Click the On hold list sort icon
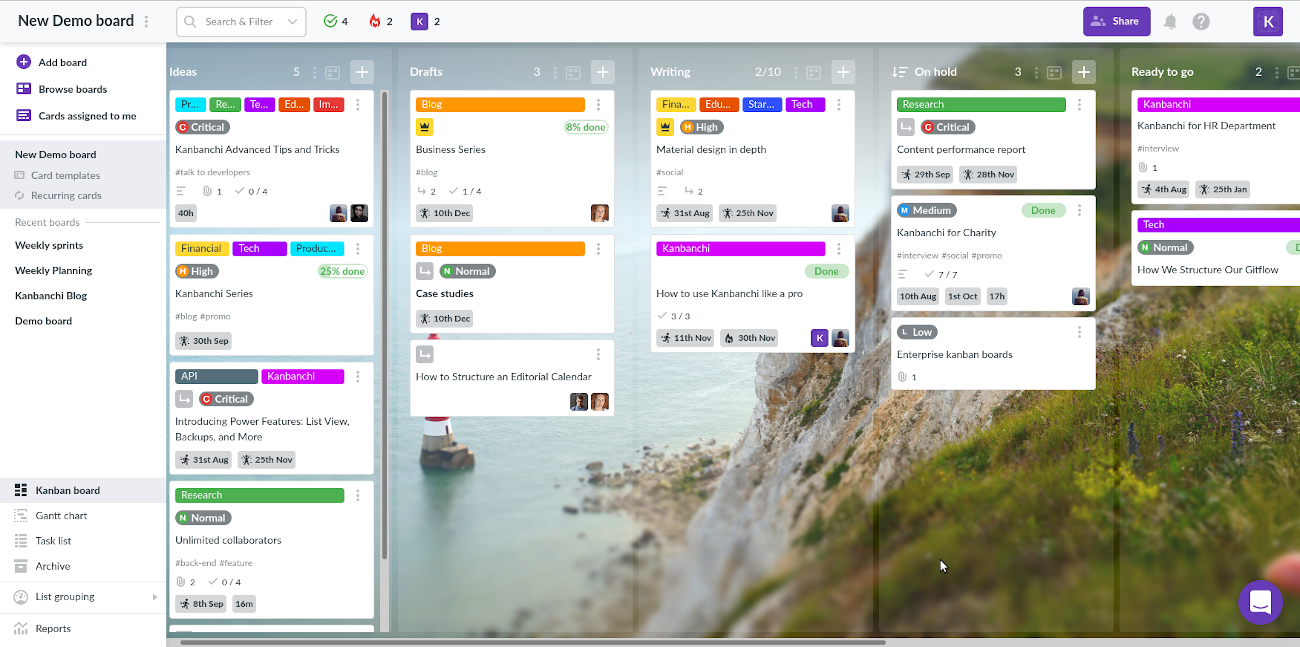Screen dimensions: 1300x647 900,72
